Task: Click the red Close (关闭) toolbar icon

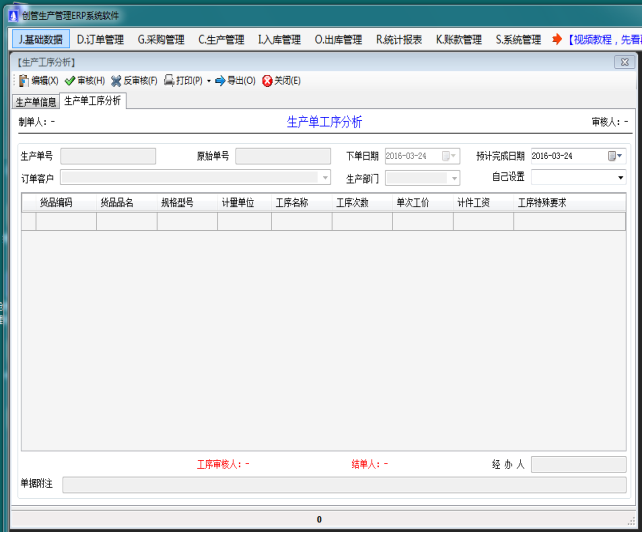Action: click(x=267, y=81)
